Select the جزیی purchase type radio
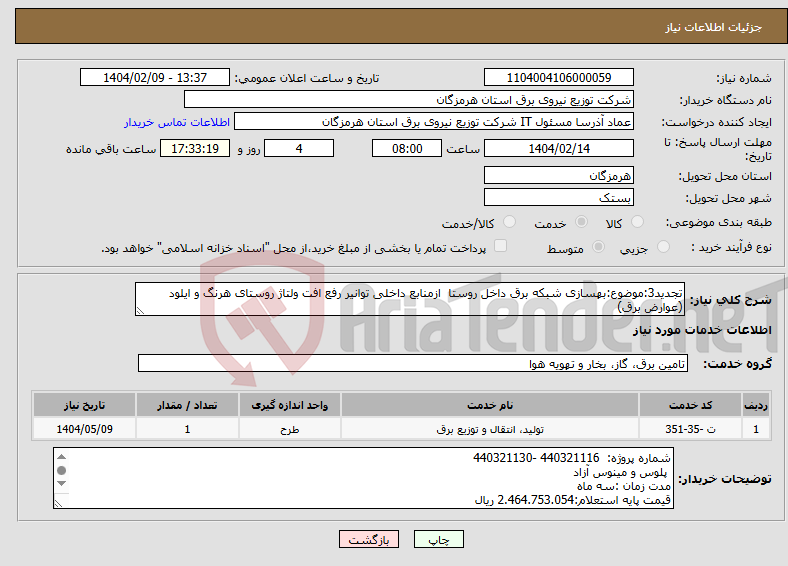The width and height of the screenshot is (788, 566). [x=663, y=246]
